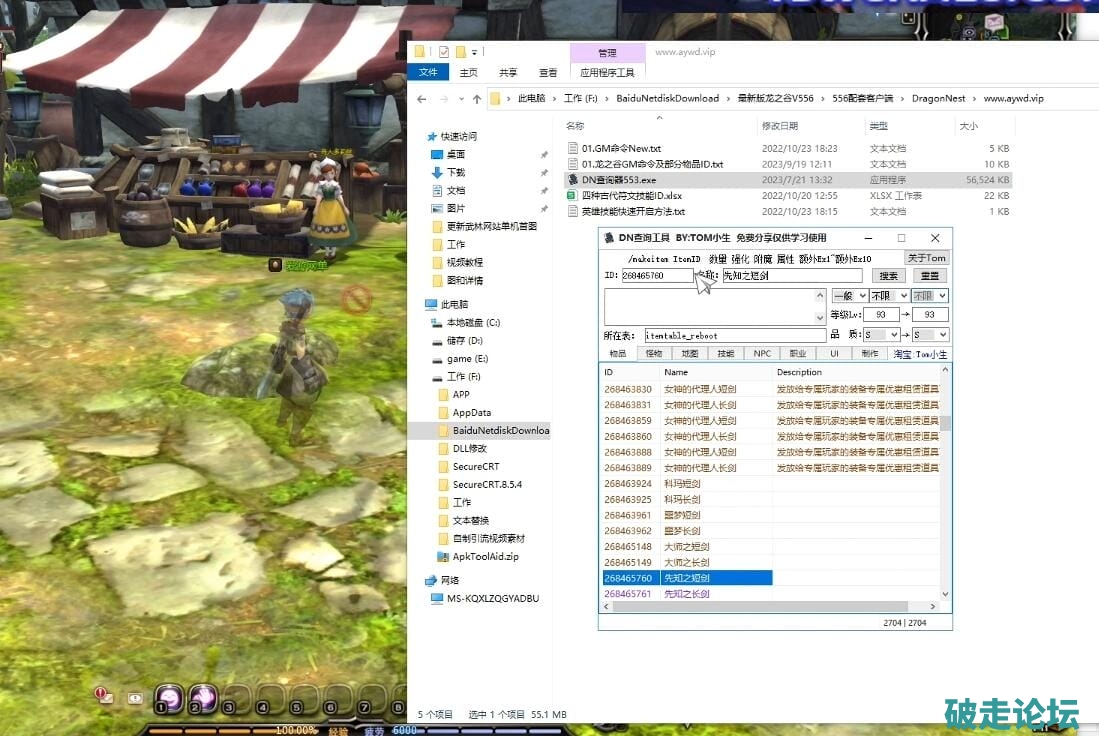1099x736 pixels.
Task: Switch to the 怪物 tab
Action: coord(654,354)
